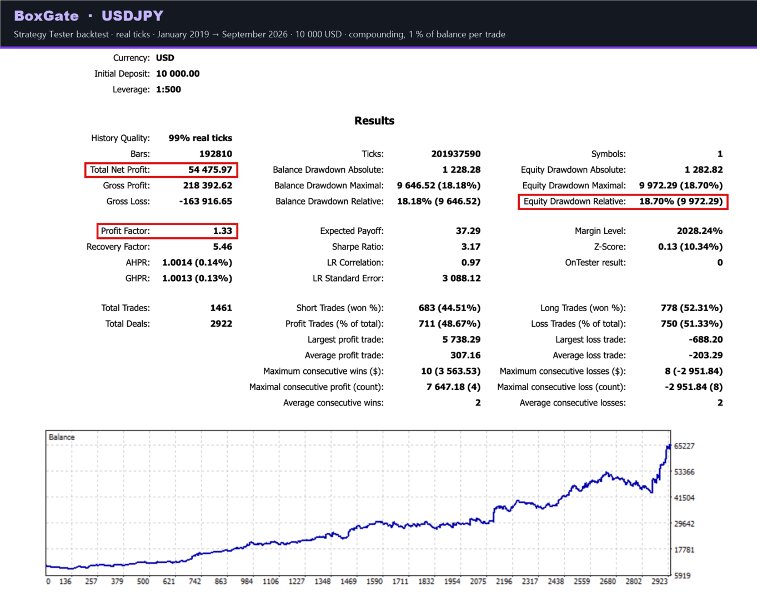Select the Leverage value 1:500
757x600 pixels.
click(x=168, y=89)
